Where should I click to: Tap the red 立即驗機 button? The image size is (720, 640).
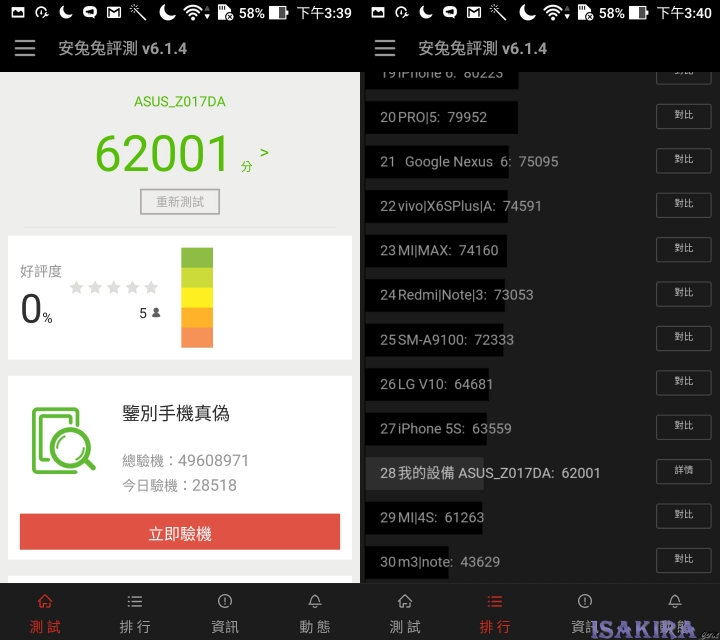click(180, 532)
